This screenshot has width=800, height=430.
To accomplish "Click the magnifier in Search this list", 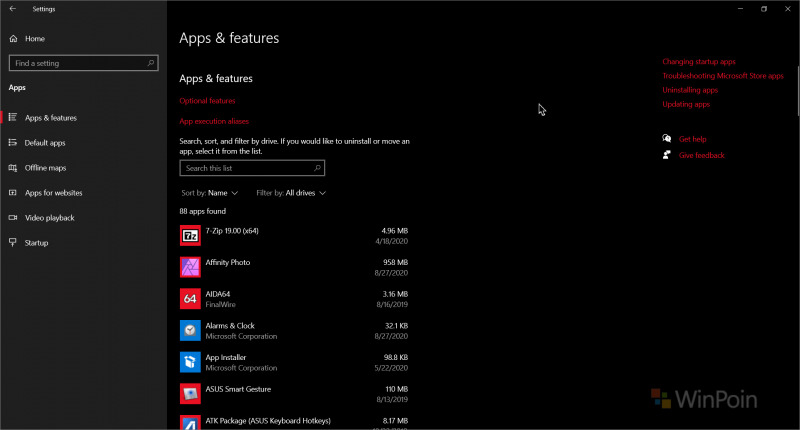I will (x=317, y=168).
